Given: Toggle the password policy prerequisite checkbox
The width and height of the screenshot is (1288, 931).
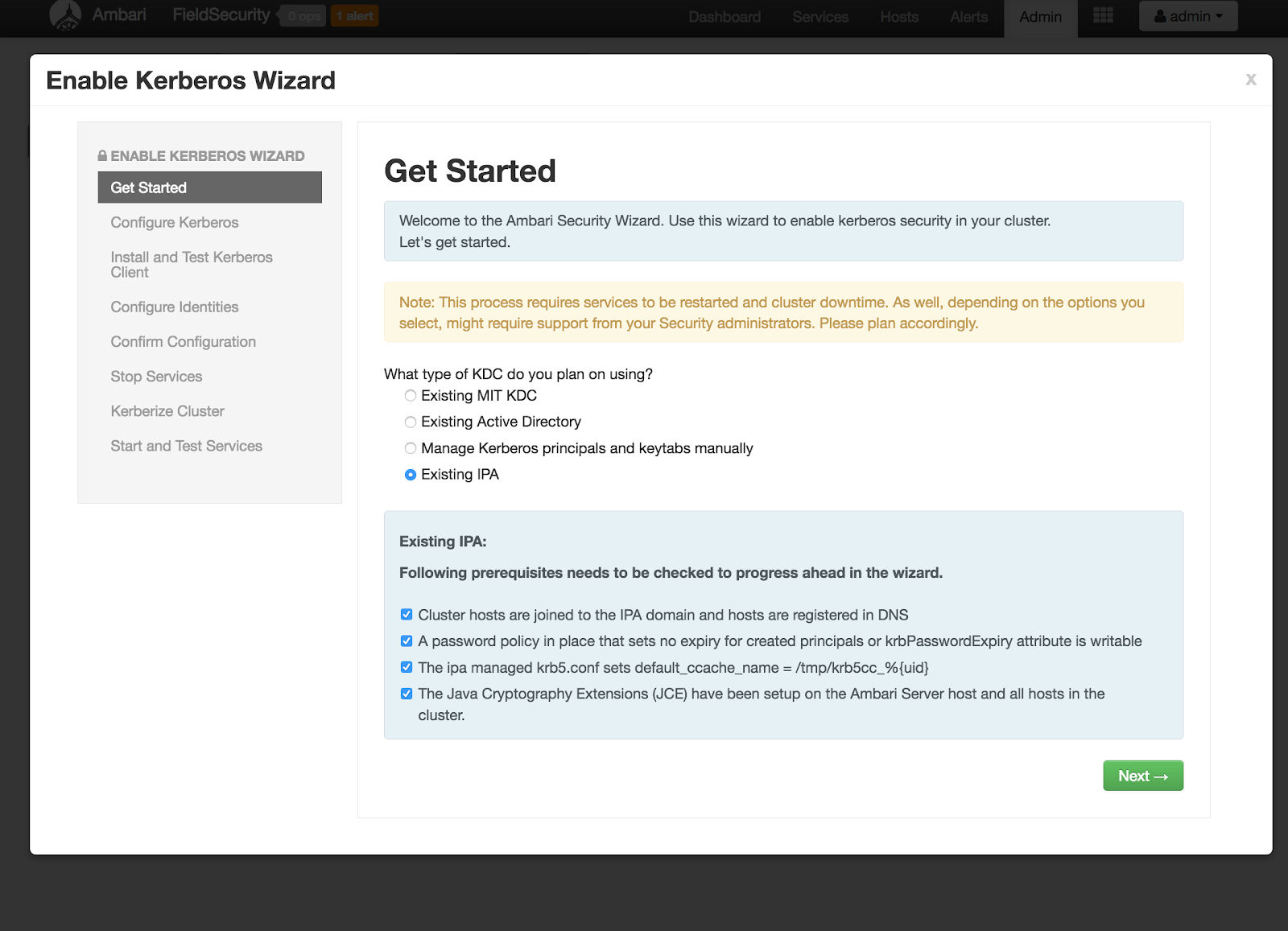Looking at the screenshot, I should coord(407,641).
